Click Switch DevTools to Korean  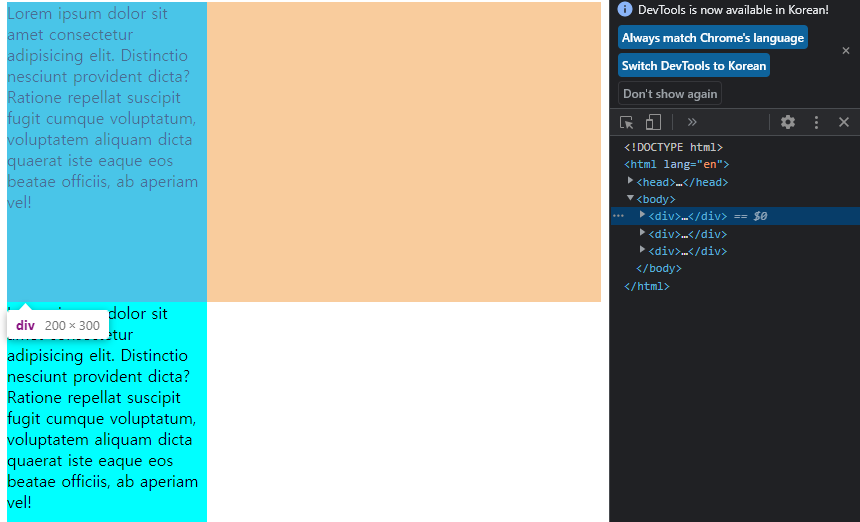(x=694, y=65)
